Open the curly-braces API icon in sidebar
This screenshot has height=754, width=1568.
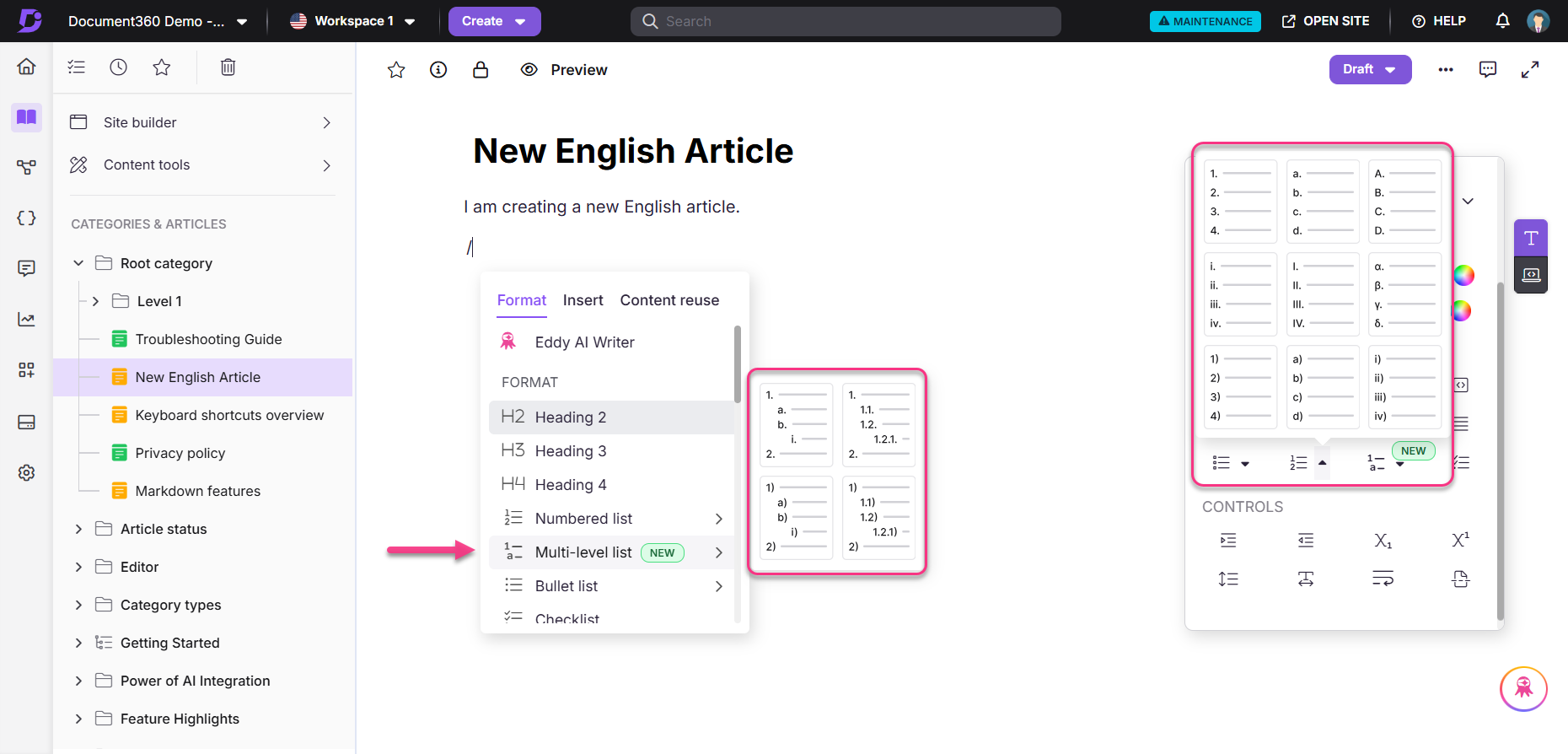26,218
